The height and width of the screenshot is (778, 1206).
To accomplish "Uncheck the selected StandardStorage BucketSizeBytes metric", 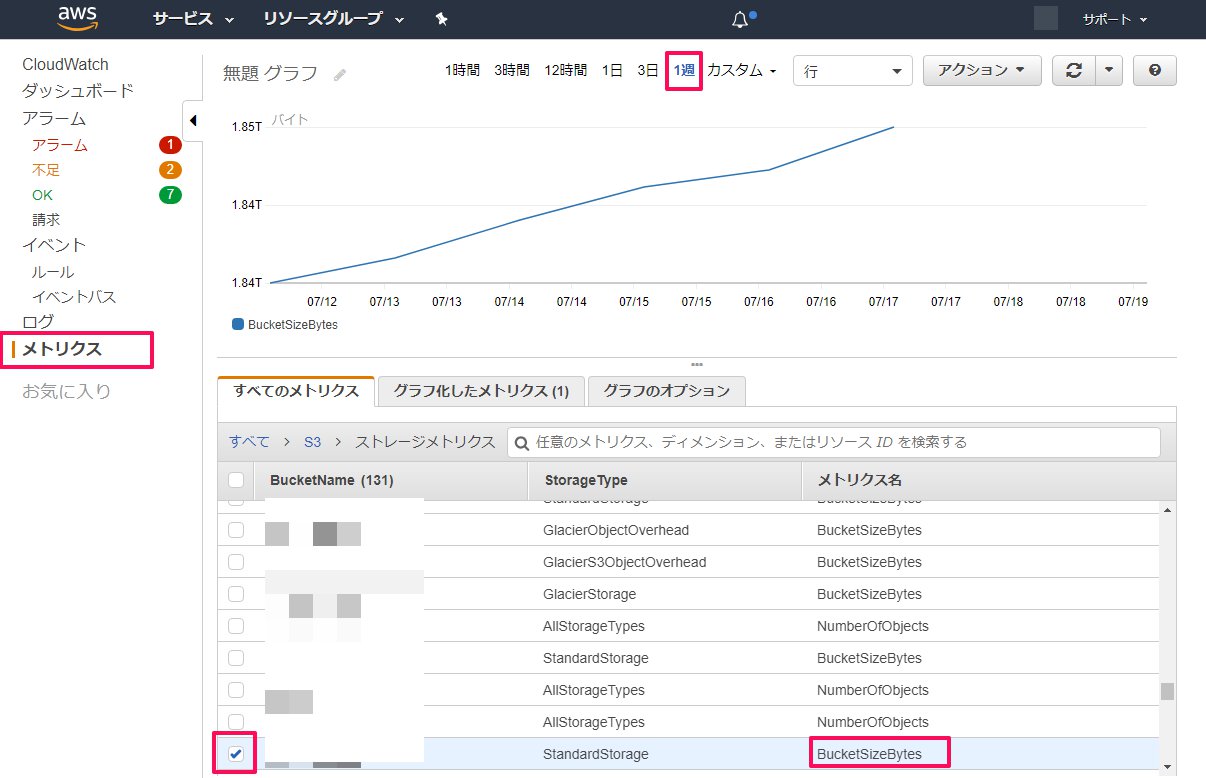I will 234,754.
